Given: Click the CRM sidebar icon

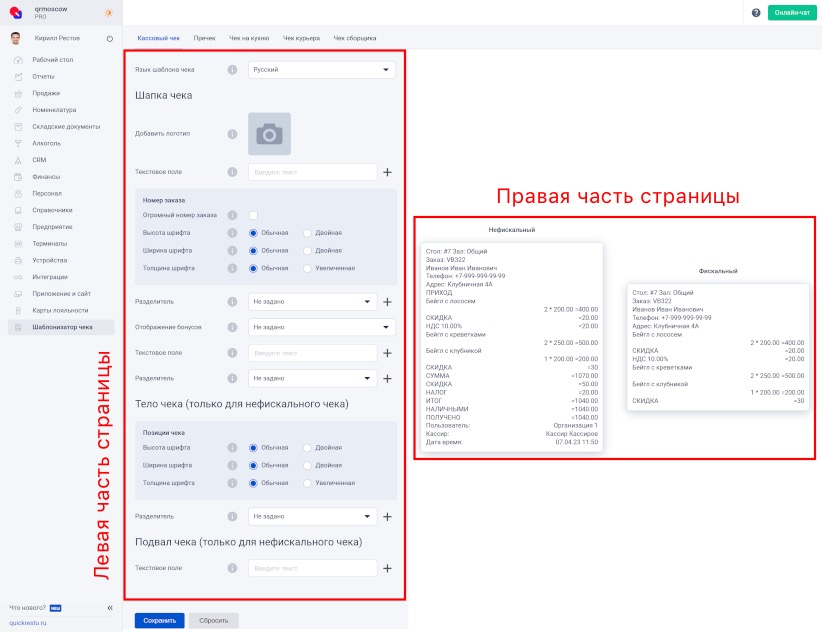Looking at the screenshot, I should pos(18,160).
